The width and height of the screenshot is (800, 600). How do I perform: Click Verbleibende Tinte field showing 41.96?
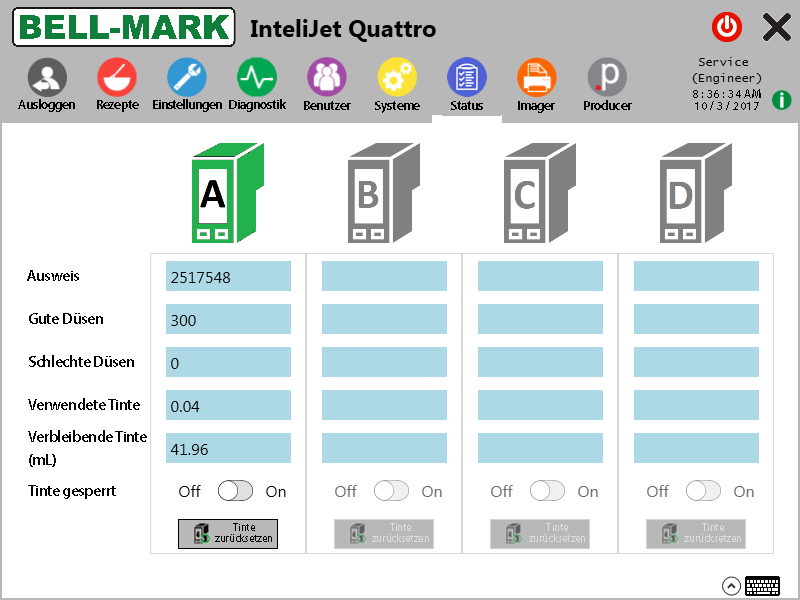pyautogui.click(x=228, y=448)
